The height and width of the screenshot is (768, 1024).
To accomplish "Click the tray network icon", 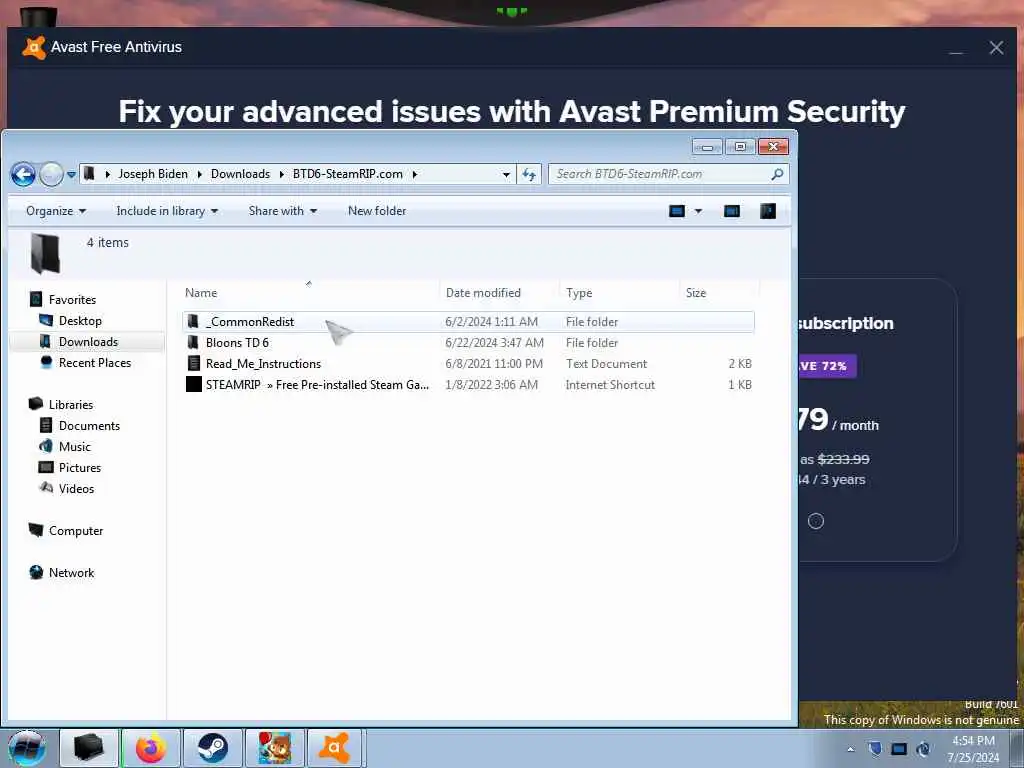I will [x=899, y=749].
